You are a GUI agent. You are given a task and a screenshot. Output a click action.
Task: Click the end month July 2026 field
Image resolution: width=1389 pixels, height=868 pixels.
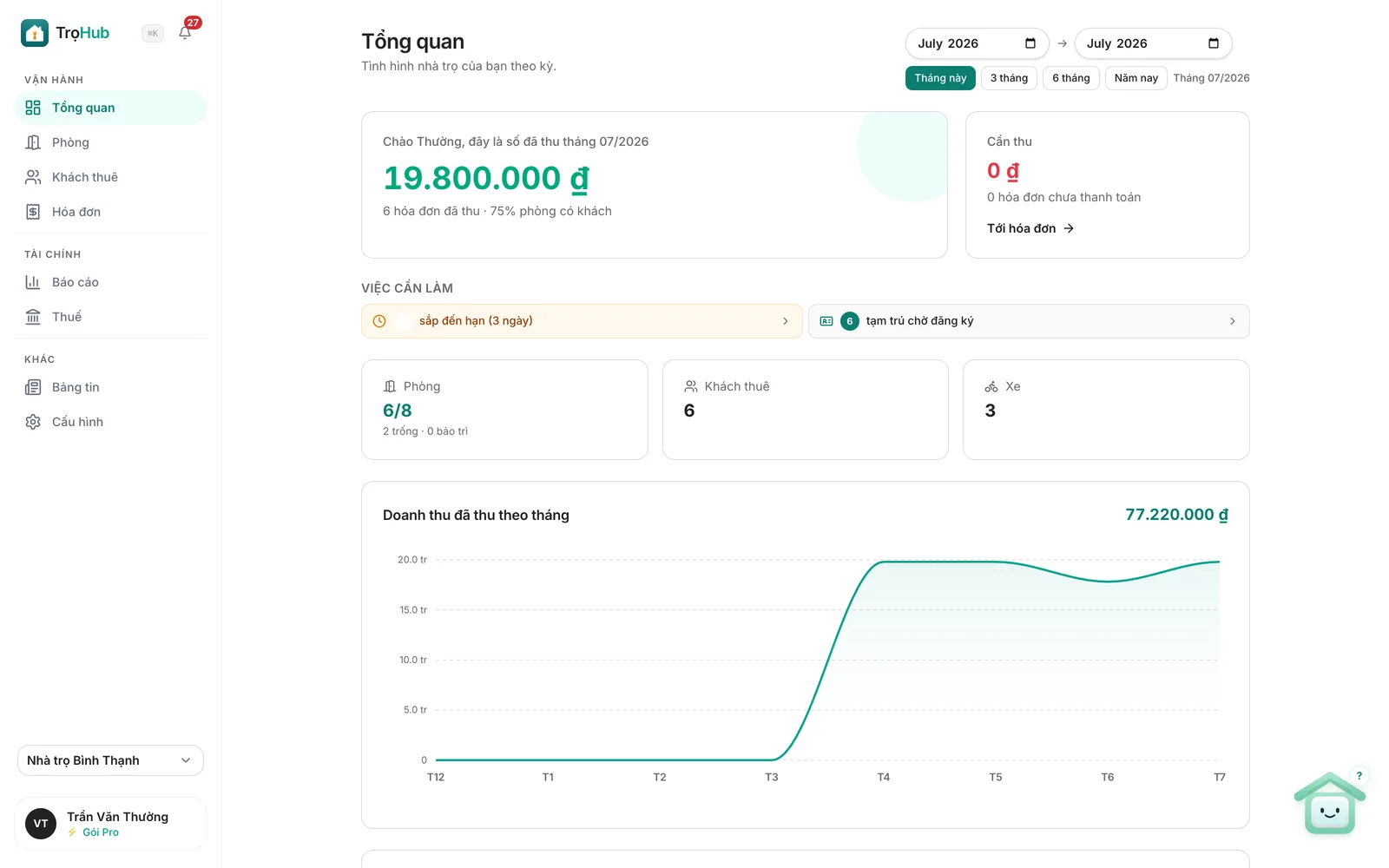point(1153,43)
